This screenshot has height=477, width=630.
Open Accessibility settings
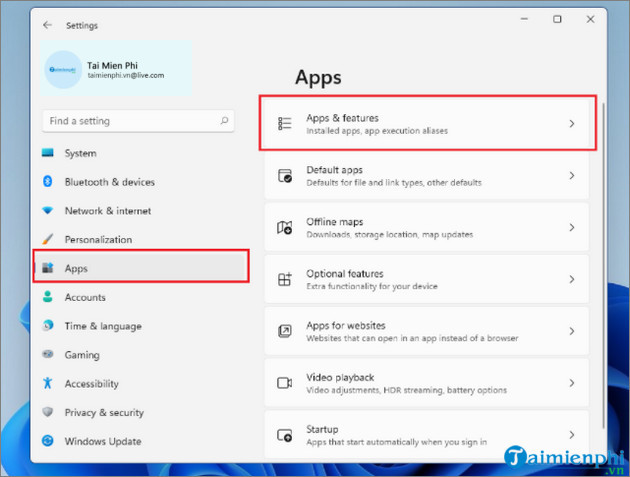[x=138, y=383]
